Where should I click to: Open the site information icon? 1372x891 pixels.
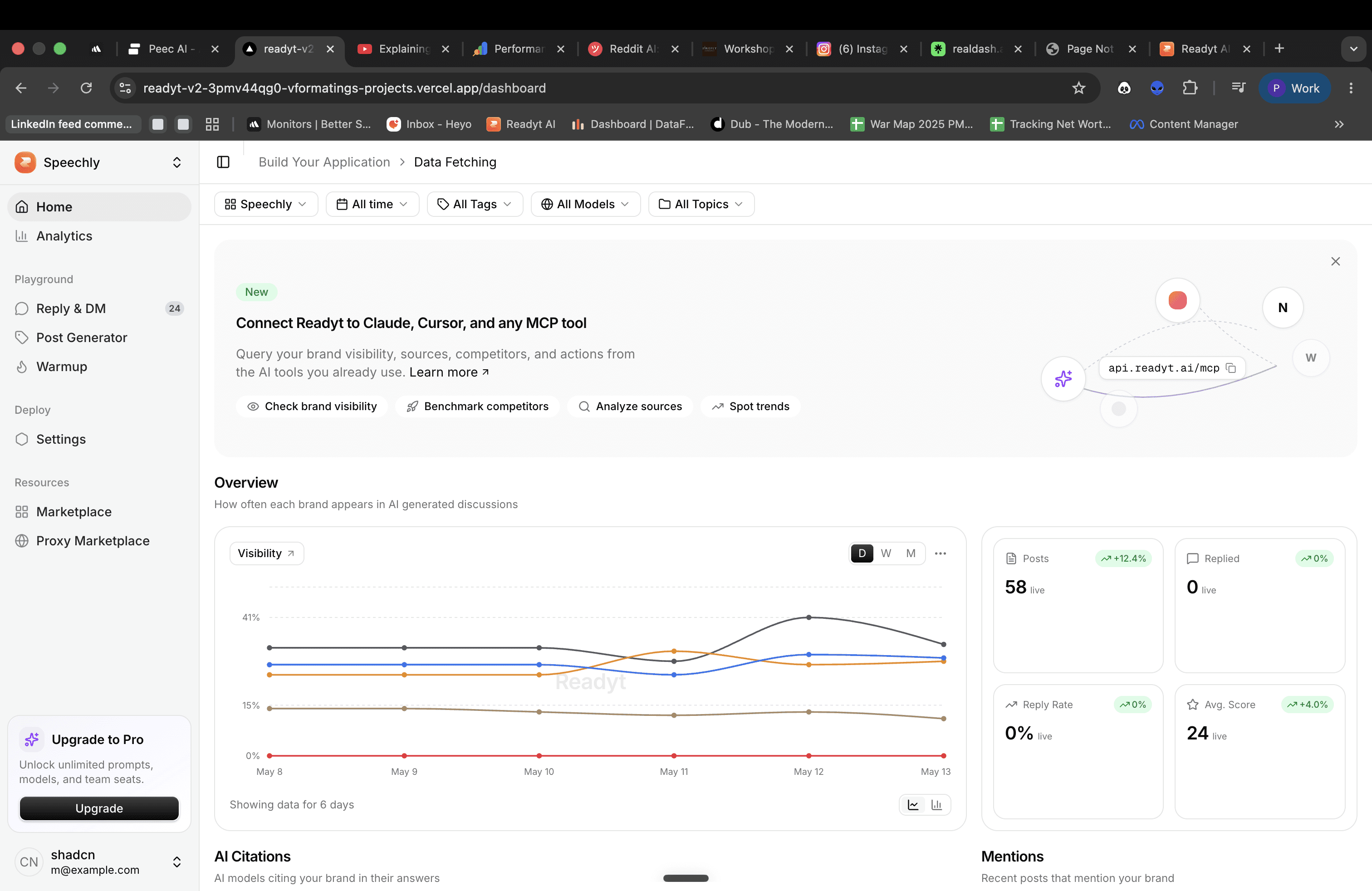click(x=125, y=88)
